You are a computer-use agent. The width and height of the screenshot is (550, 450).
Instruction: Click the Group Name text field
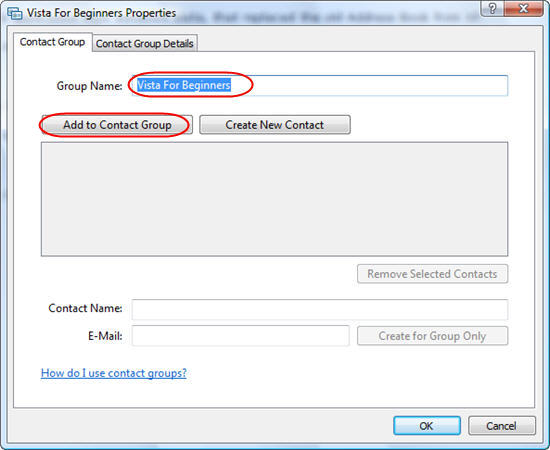(x=320, y=85)
